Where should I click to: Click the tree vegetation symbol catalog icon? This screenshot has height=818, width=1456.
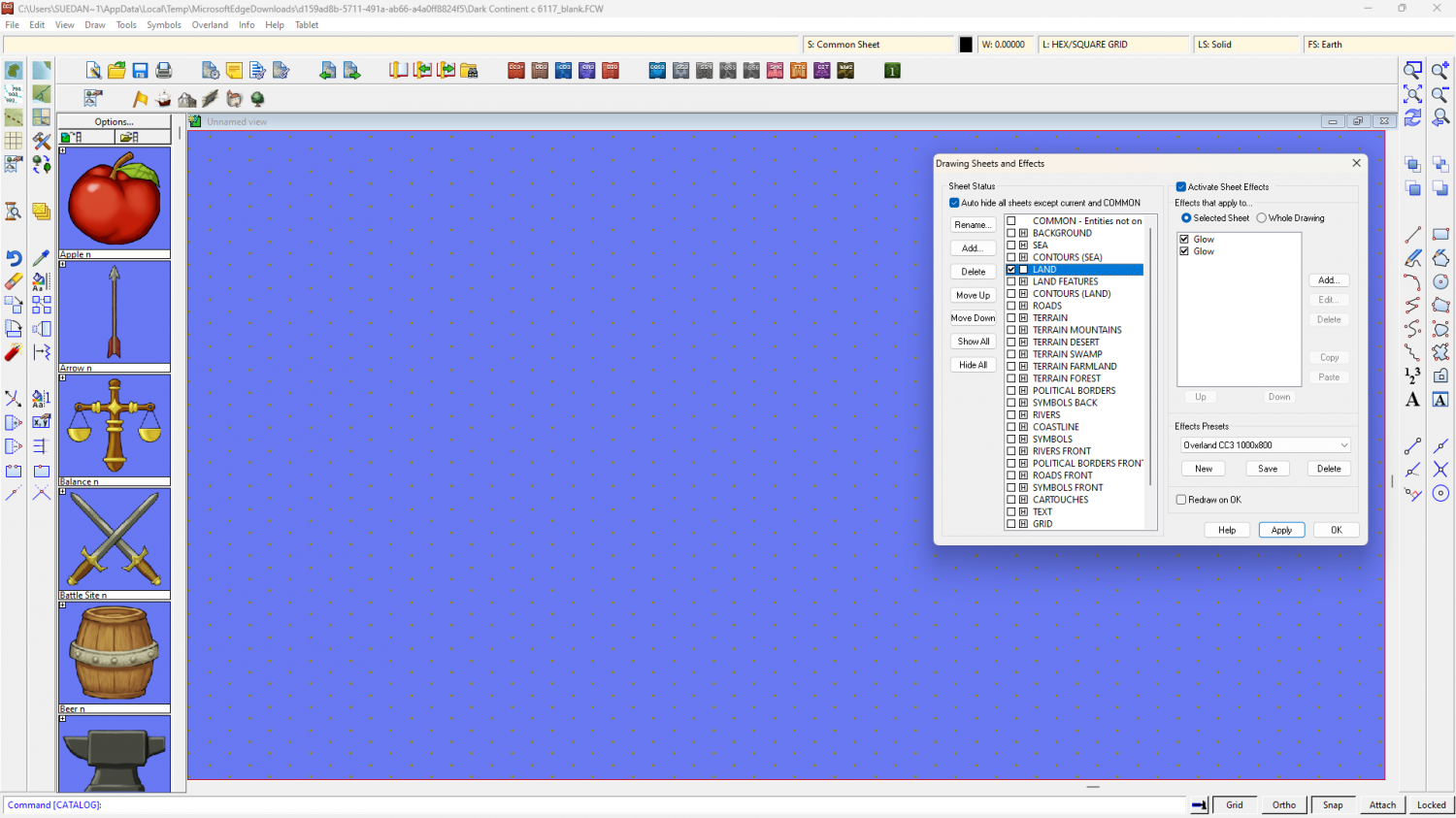(x=257, y=98)
